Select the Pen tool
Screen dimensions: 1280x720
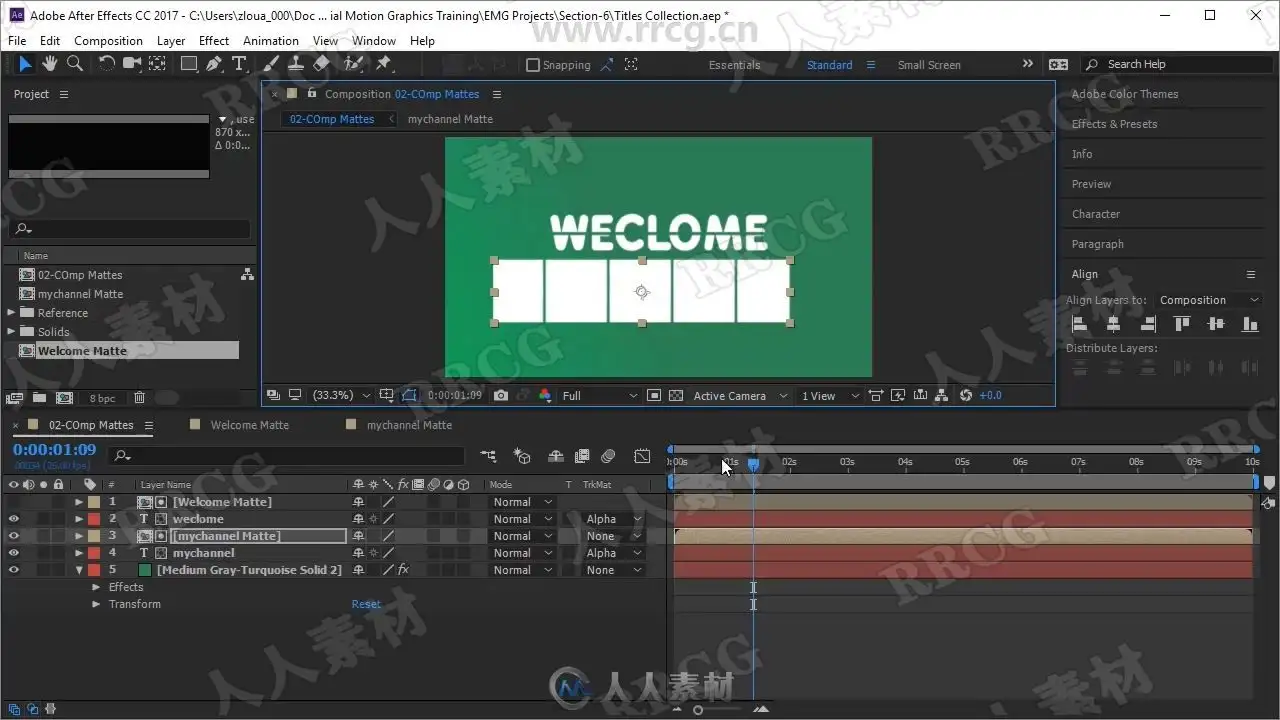point(214,64)
